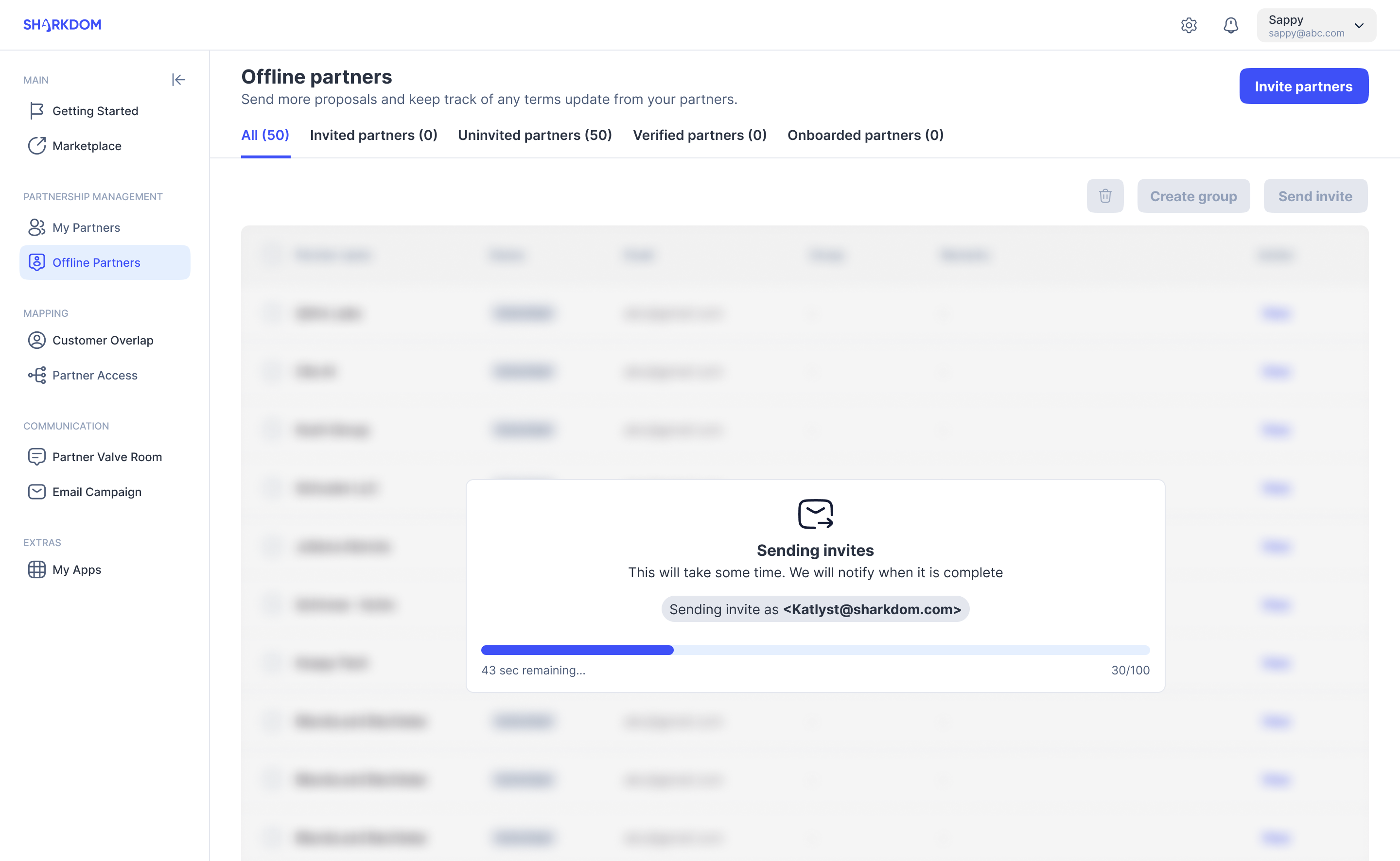Screen dimensions: 1400x861
Task: Click the Sharkdom logo
Action: pos(62,25)
